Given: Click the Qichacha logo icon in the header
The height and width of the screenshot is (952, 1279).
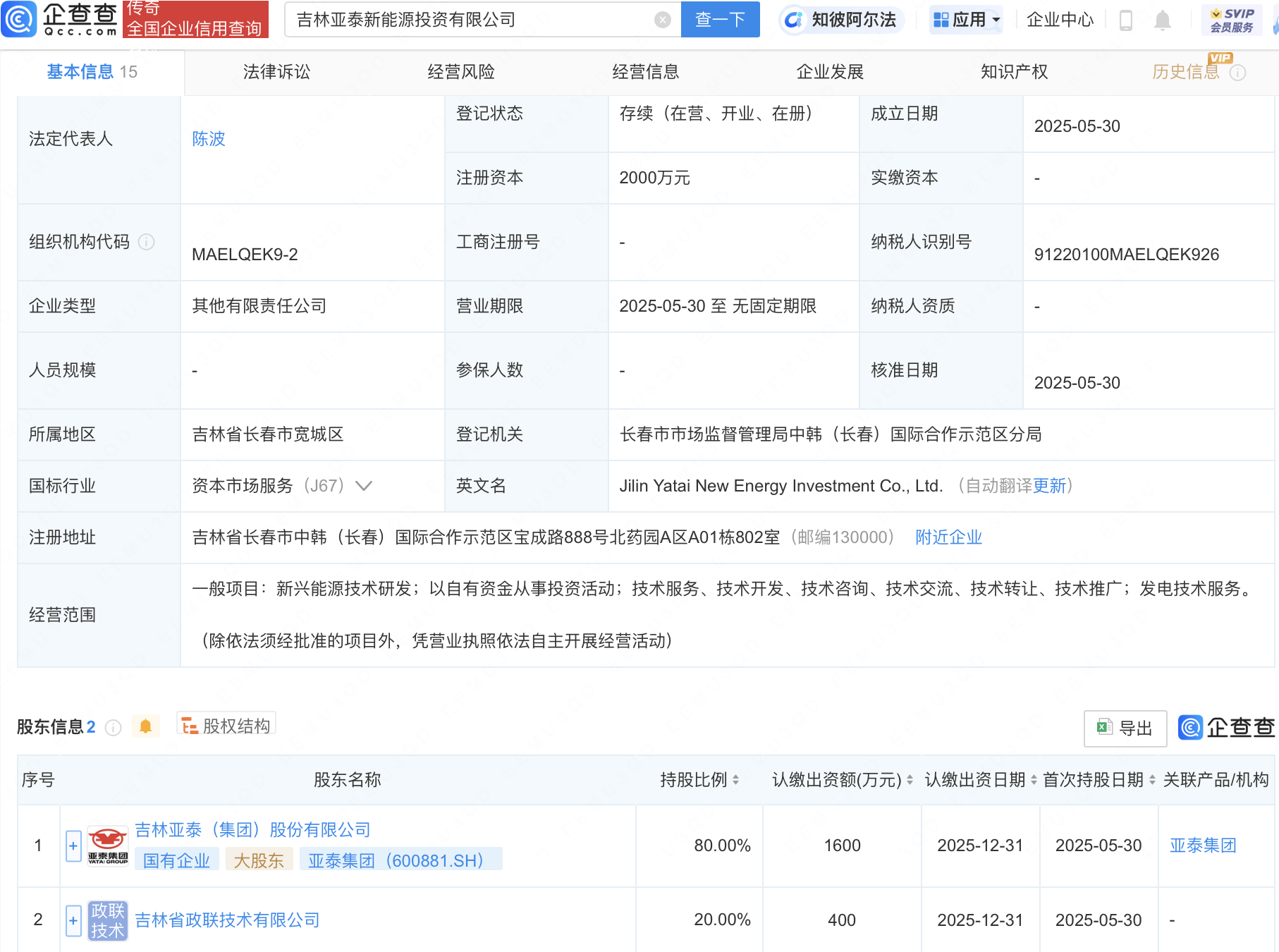Looking at the screenshot, I should (x=19, y=19).
